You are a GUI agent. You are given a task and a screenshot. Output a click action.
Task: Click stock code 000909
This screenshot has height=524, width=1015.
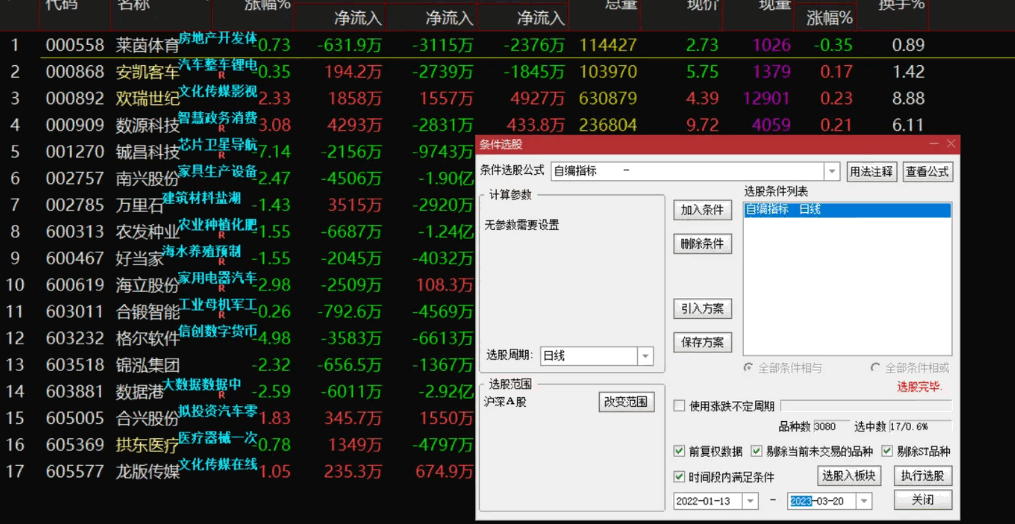click(x=74, y=125)
